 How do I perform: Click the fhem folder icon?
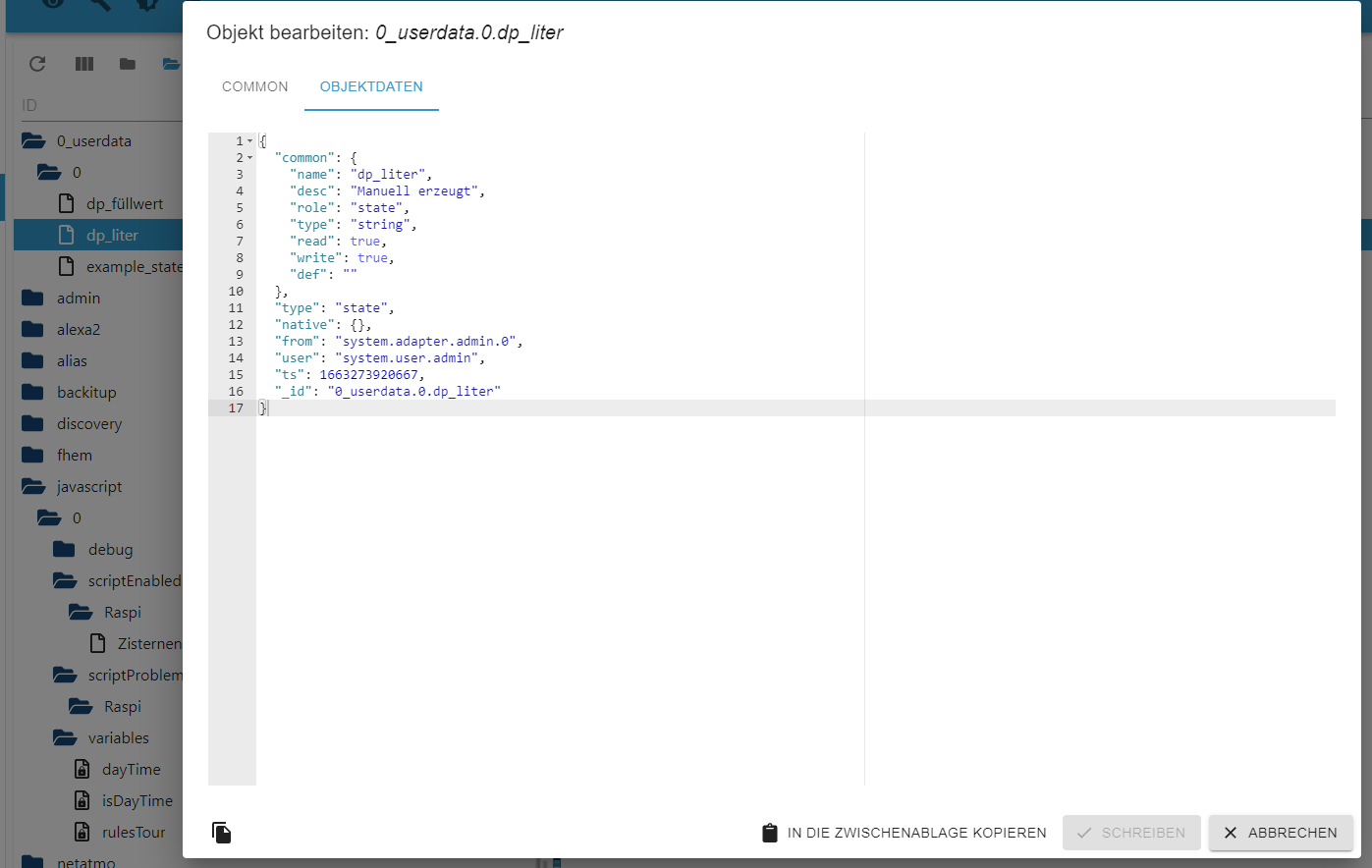point(33,456)
